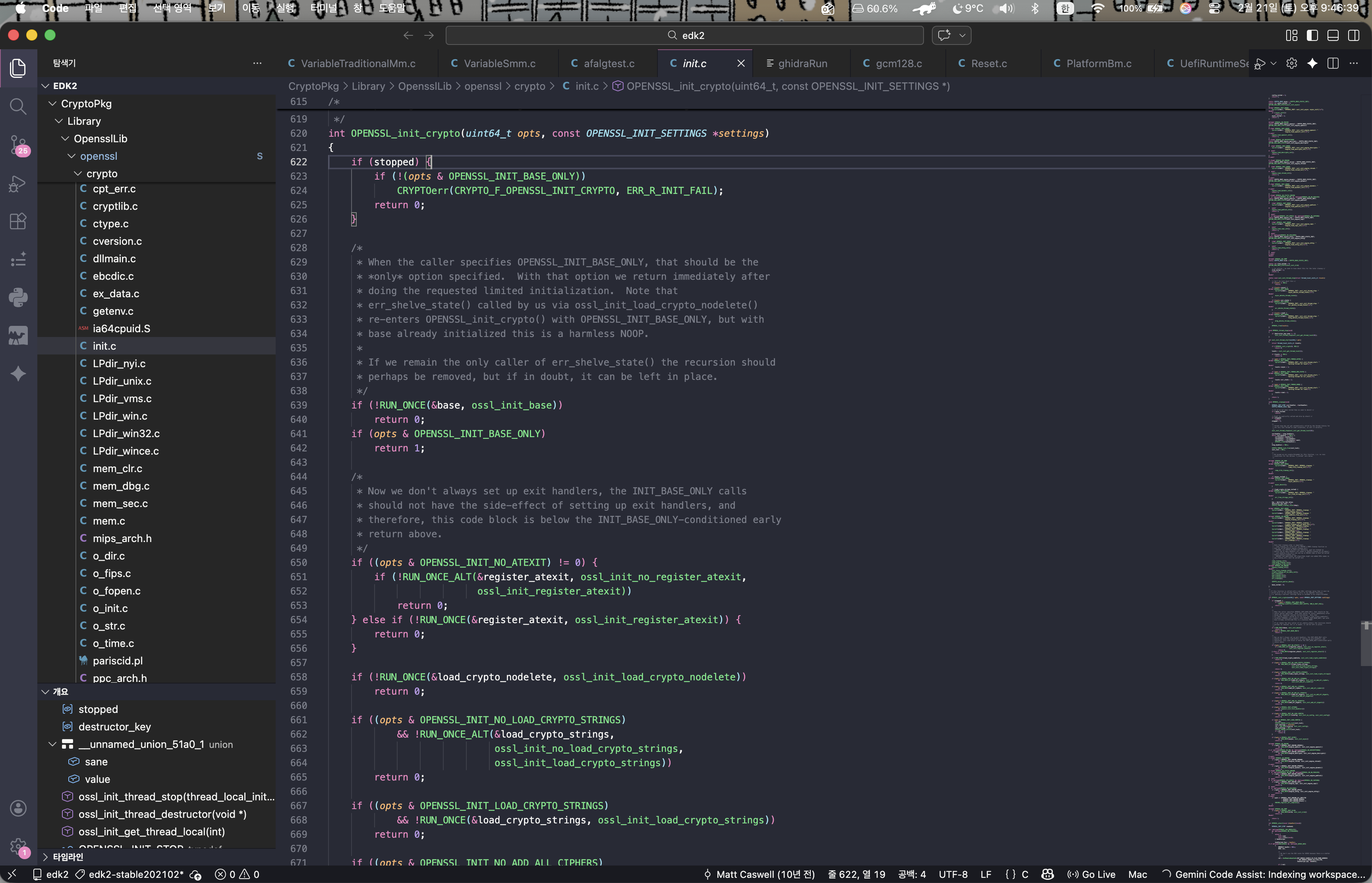Open the Search view in activity bar
The height and width of the screenshot is (883, 1372).
18,107
